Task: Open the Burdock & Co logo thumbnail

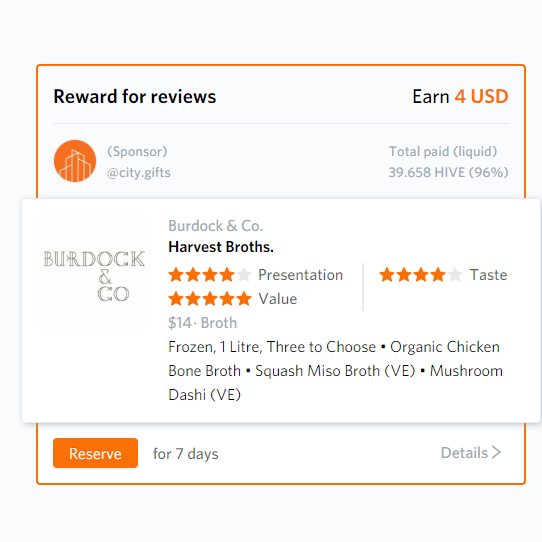Action: (94, 273)
